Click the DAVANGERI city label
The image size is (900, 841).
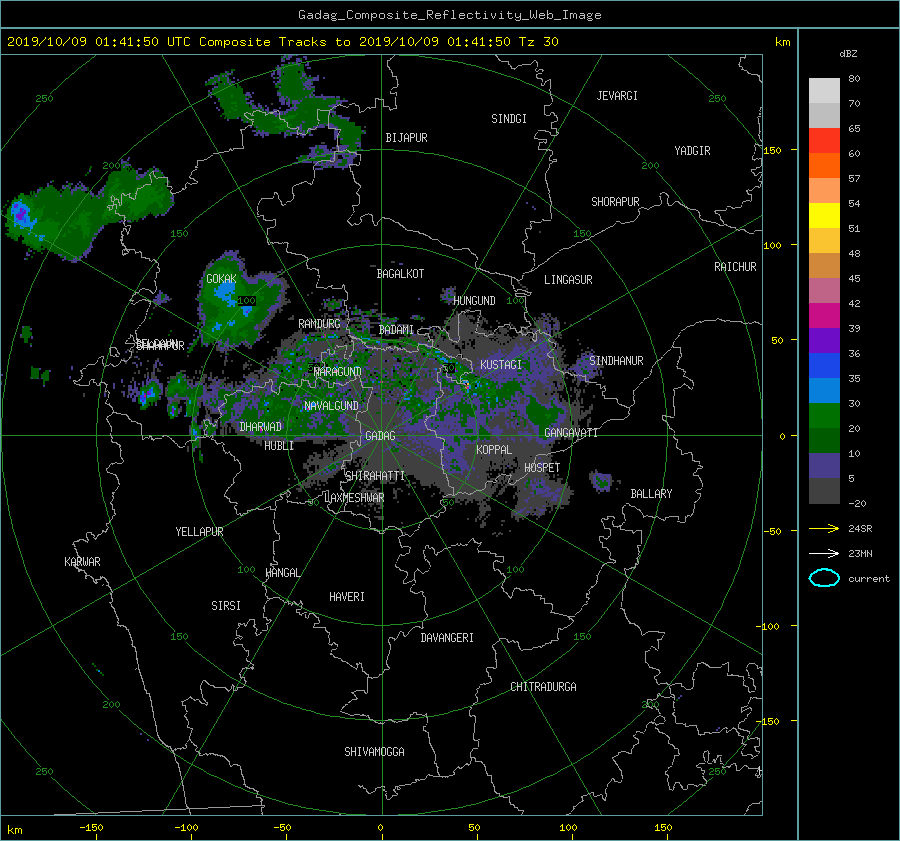point(447,638)
